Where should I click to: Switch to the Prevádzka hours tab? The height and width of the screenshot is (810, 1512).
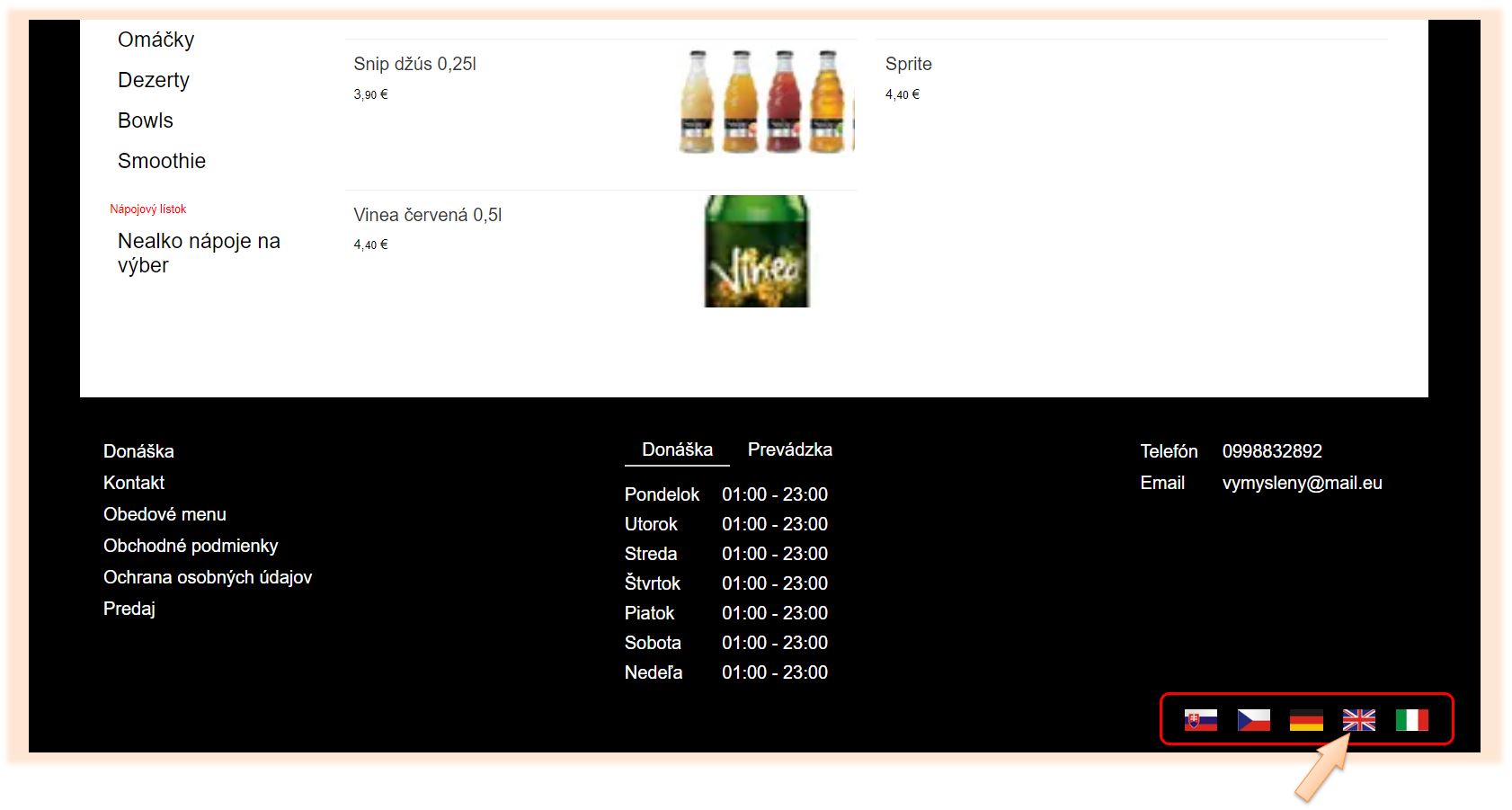click(789, 450)
